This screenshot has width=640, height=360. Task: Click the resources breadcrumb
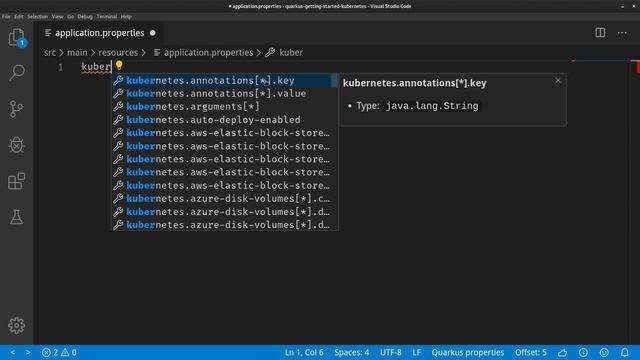pyautogui.click(x=118, y=53)
